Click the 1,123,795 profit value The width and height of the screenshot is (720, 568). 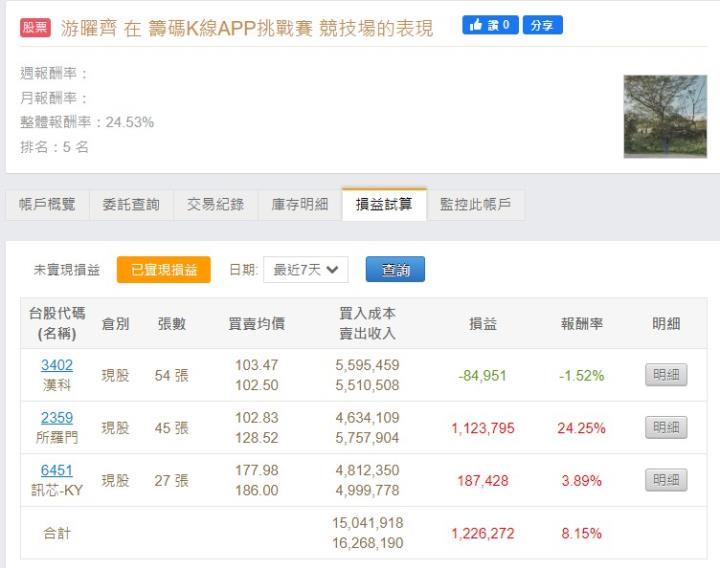point(483,428)
